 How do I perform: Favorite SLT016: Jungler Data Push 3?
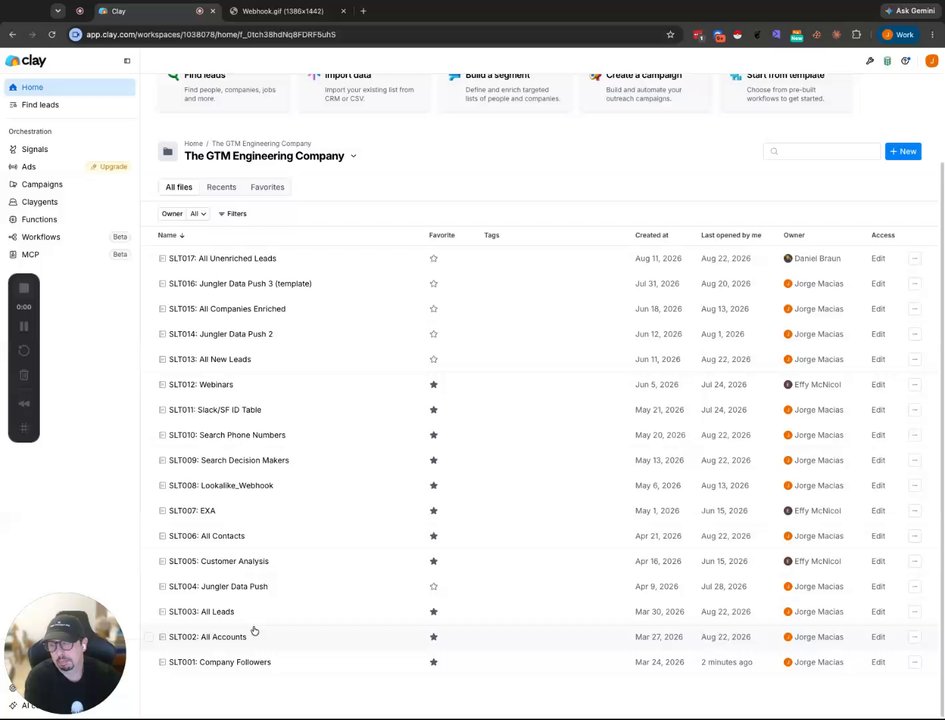[433, 284]
